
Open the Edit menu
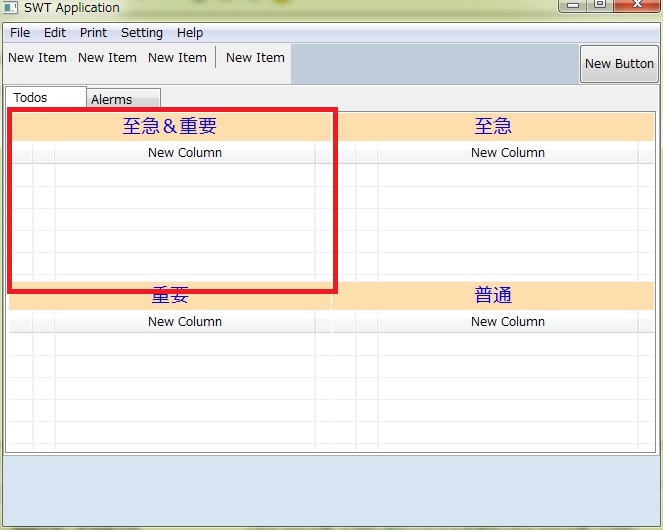tap(55, 33)
